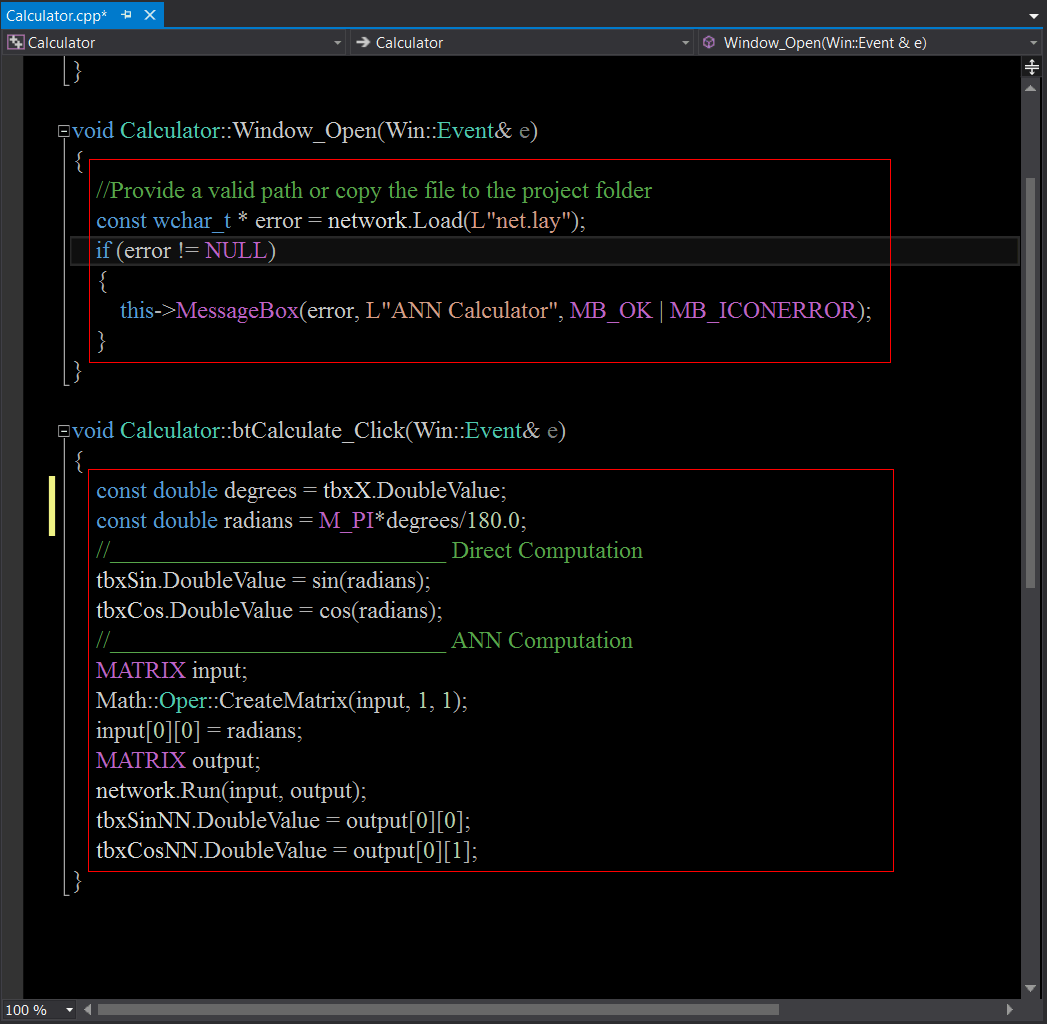Viewport: 1047px width, 1024px height.
Task: Click the arrow icon beside Calculator class
Action: (363, 42)
